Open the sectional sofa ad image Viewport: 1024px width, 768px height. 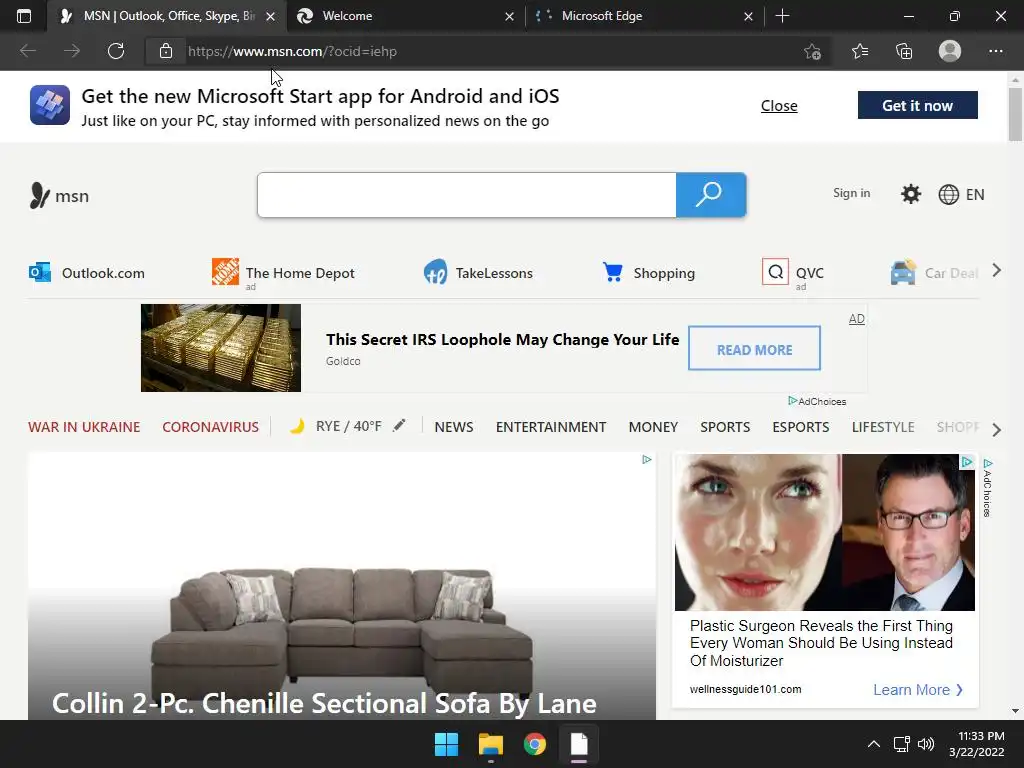342,586
